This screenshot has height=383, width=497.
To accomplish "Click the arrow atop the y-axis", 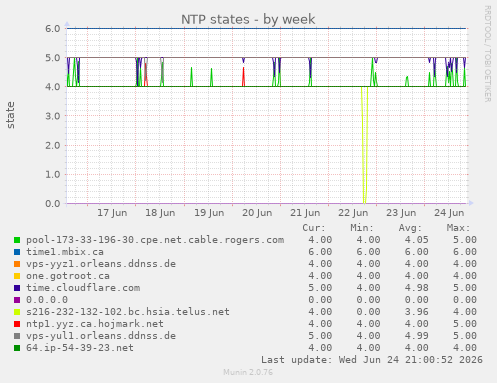I will tap(67, 24).
